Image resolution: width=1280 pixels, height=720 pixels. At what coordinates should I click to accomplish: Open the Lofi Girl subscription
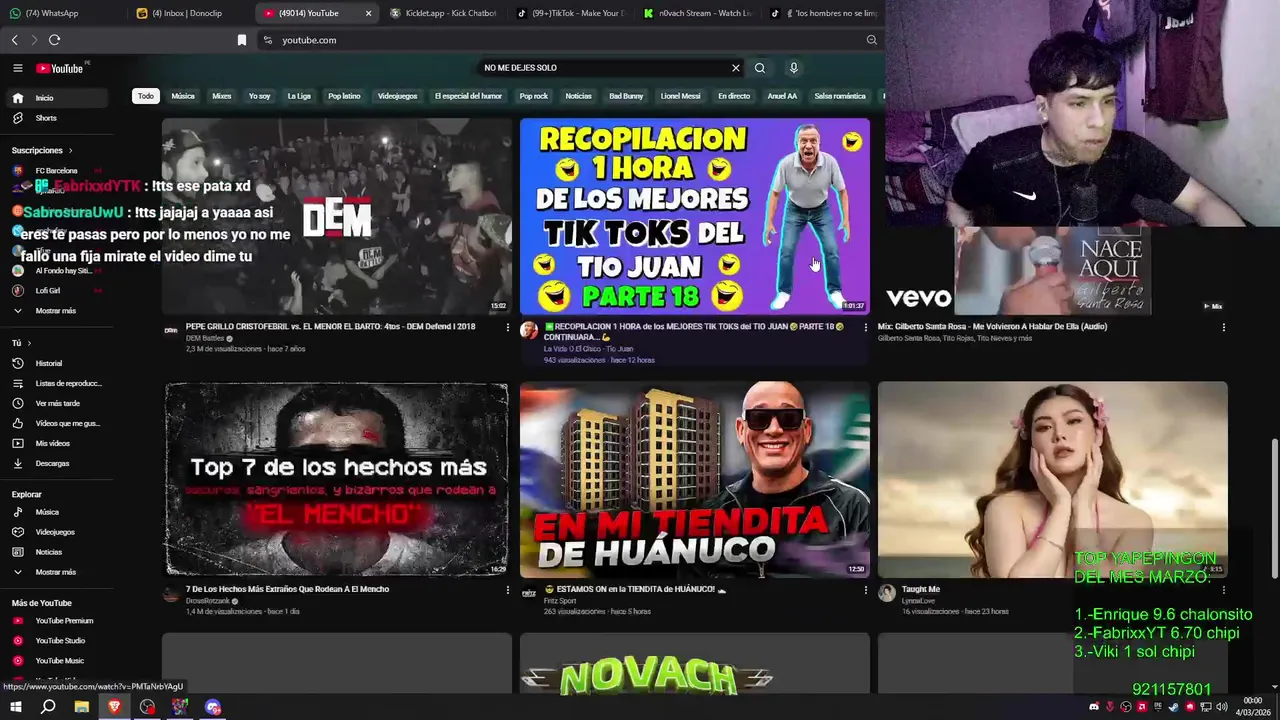[56, 291]
